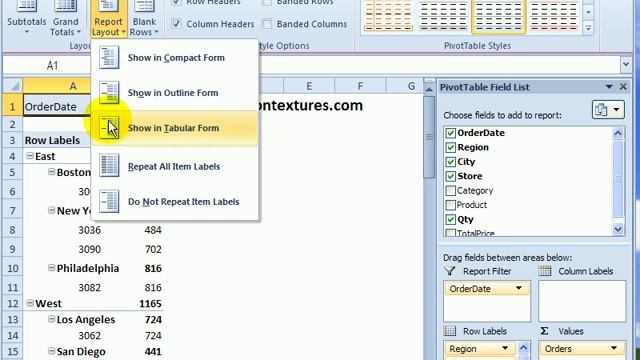The width and height of the screenshot is (640, 360).
Task: Close the PivotTable Field List pane
Action: (x=623, y=87)
